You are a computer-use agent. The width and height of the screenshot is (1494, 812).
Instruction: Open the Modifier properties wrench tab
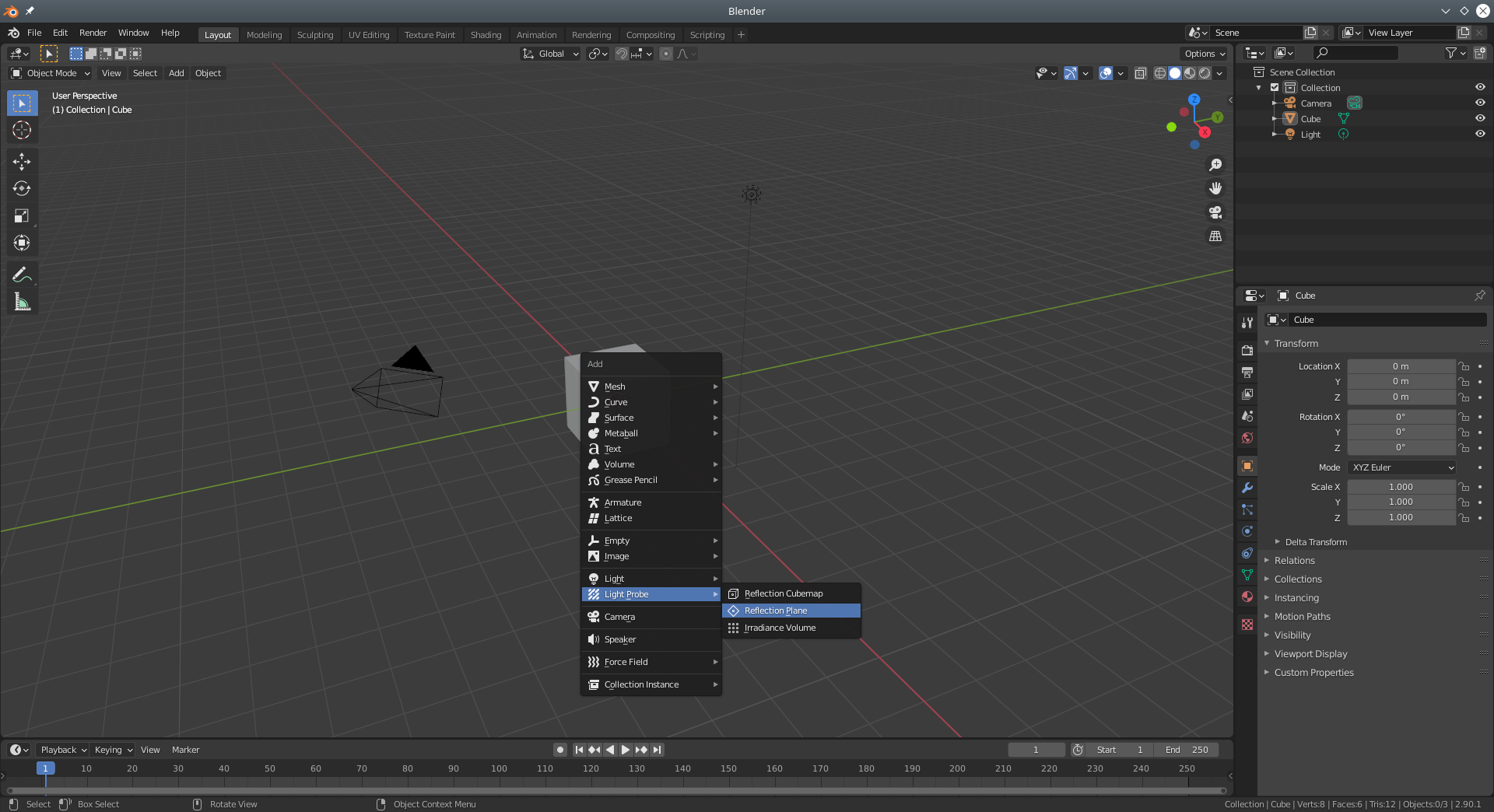pos(1247,488)
